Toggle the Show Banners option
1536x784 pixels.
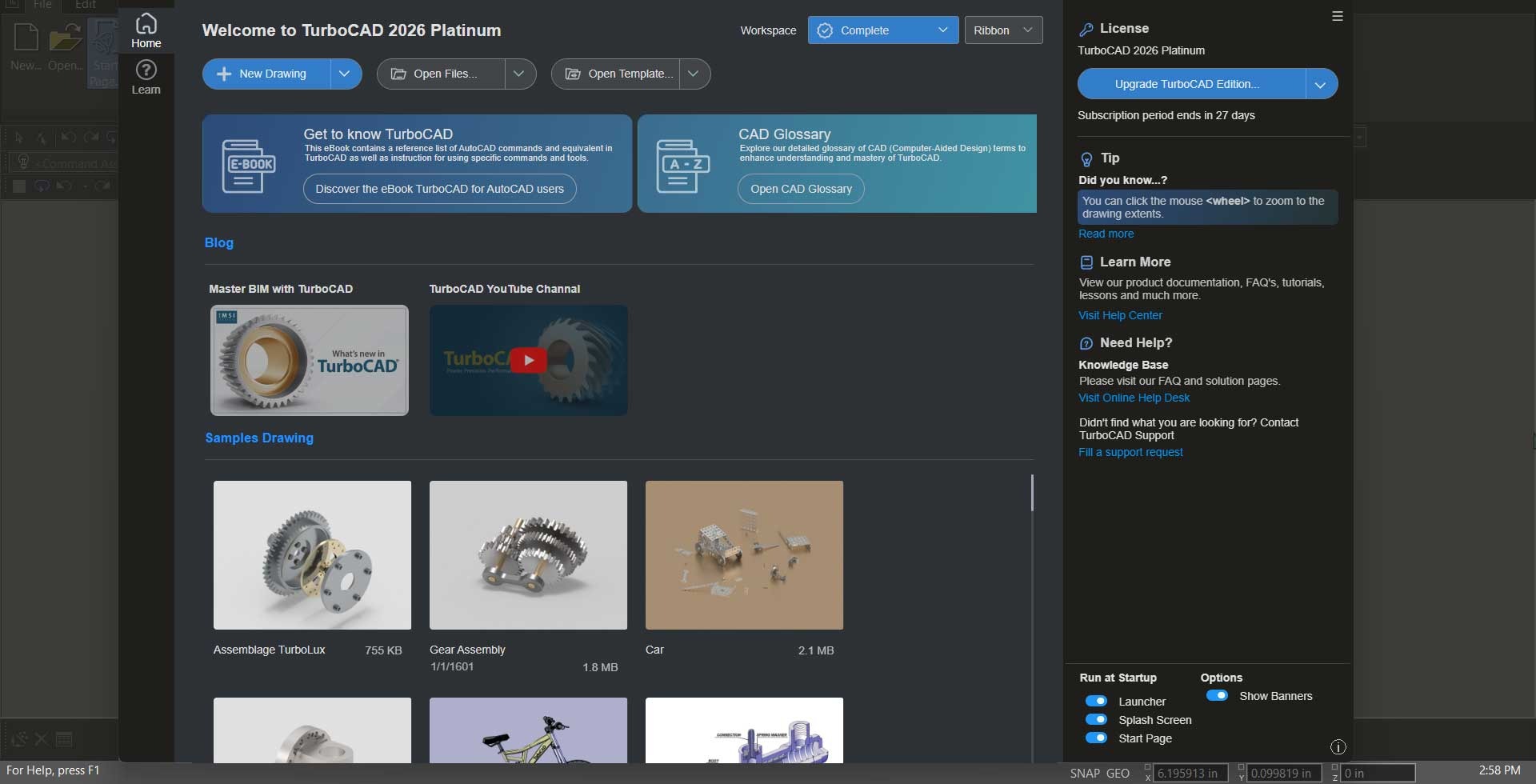[x=1217, y=695]
